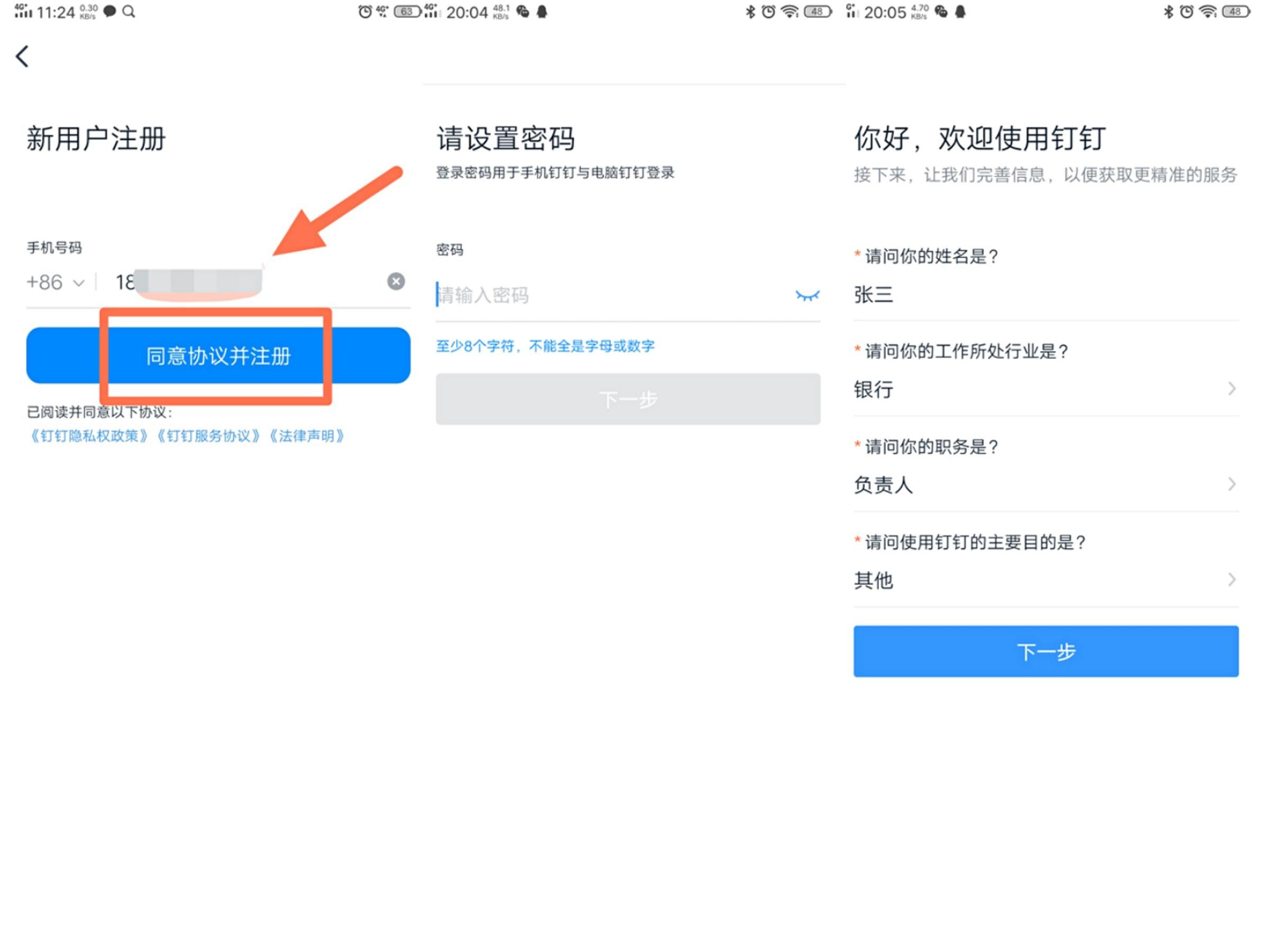Click the QQ notification icon in the 20:04 status bar
The width and height of the screenshot is (1270, 952).
[x=542, y=12]
